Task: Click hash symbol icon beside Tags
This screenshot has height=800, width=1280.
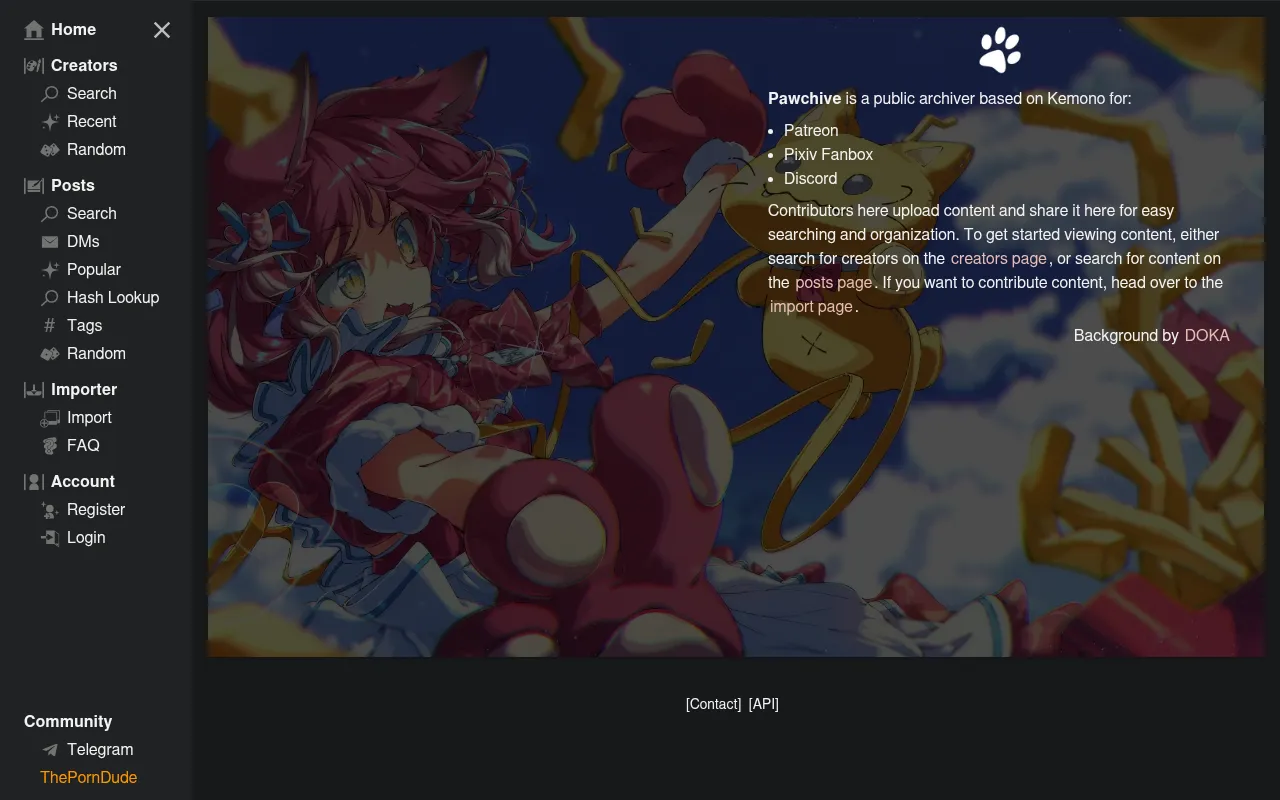Action: tap(50, 326)
